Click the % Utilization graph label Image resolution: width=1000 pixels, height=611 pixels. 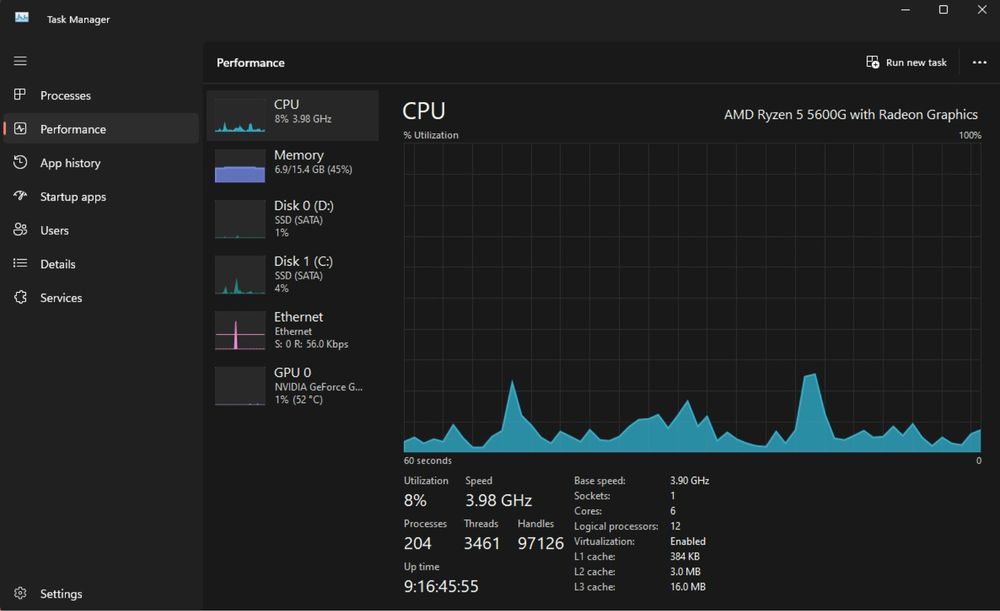[431, 135]
